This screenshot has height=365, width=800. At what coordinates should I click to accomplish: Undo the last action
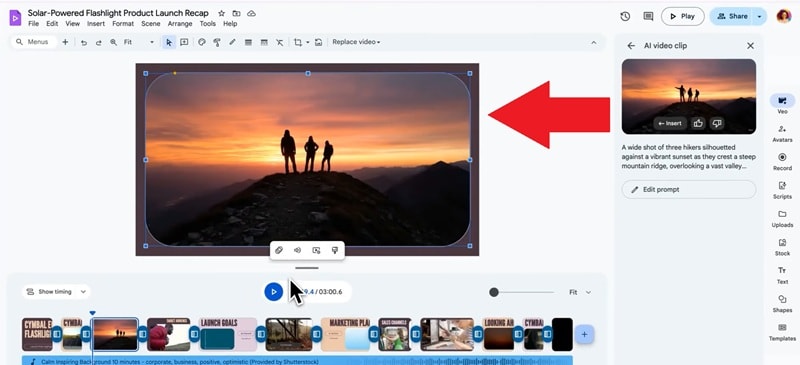(84, 42)
